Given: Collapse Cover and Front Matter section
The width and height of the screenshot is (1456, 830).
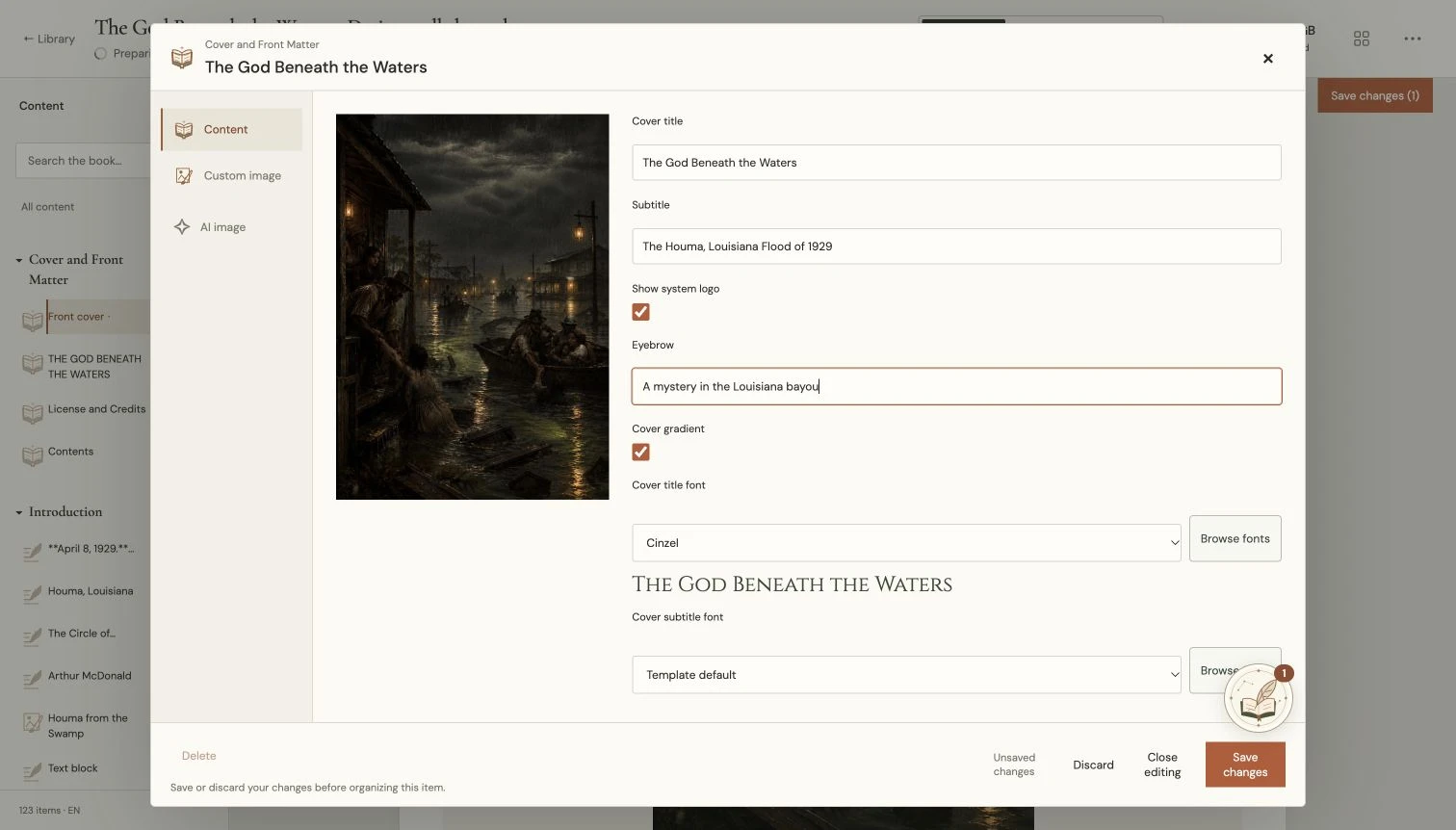Looking at the screenshot, I should 18,260.
